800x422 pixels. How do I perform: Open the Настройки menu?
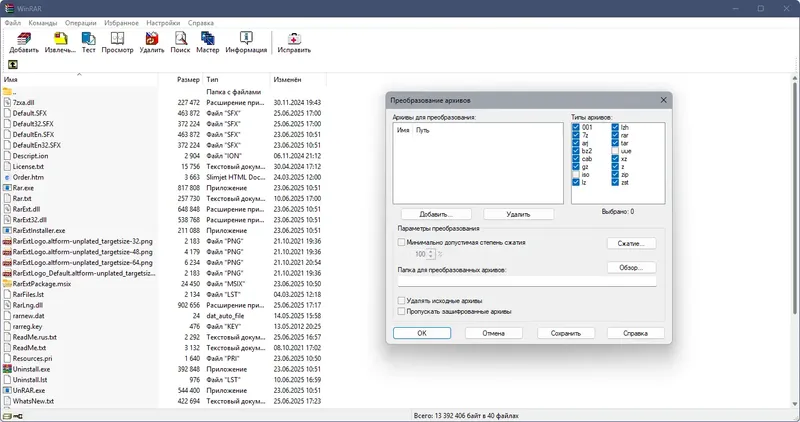[163, 23]
